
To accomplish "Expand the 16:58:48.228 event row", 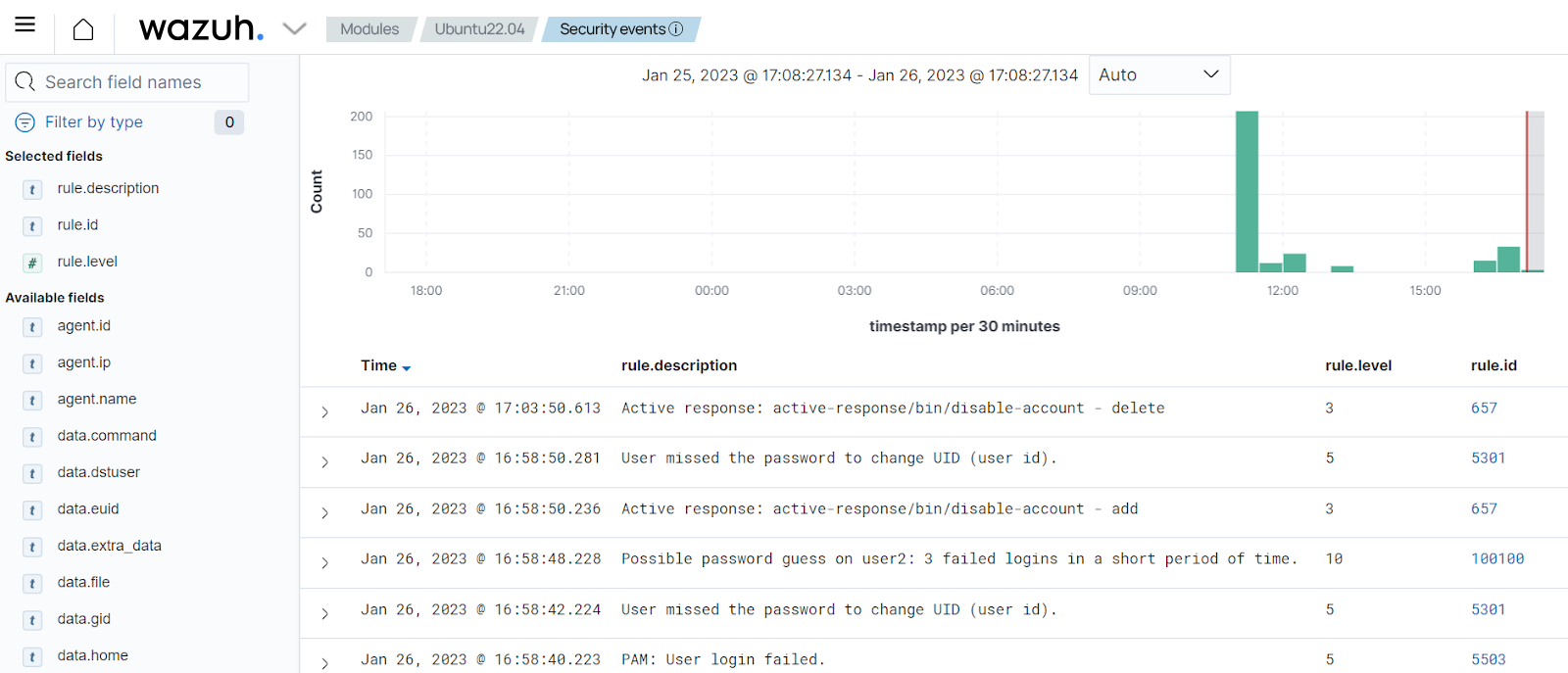I will point(324,563).
